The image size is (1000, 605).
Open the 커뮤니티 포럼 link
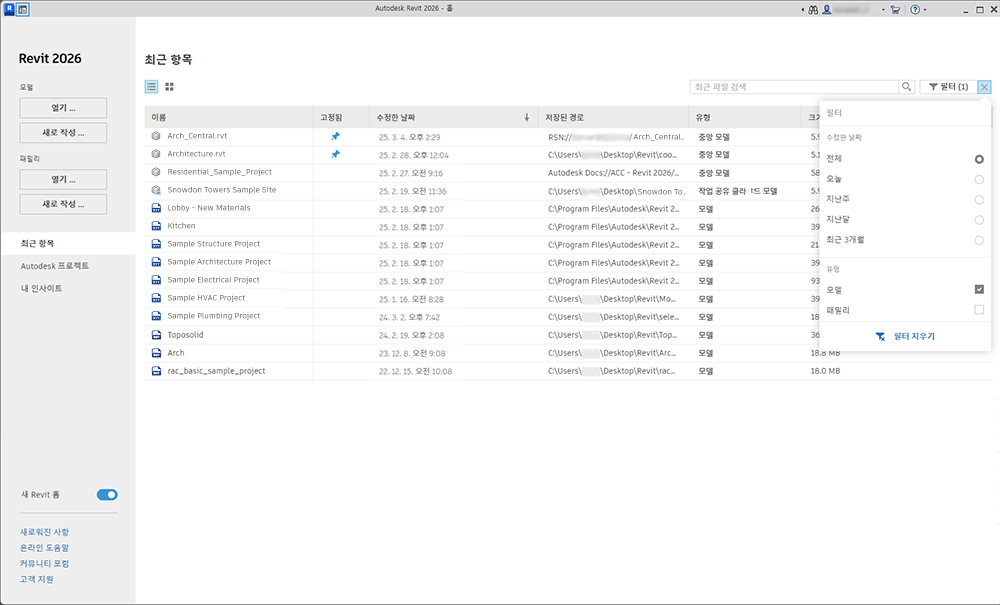tap(44, 564)
